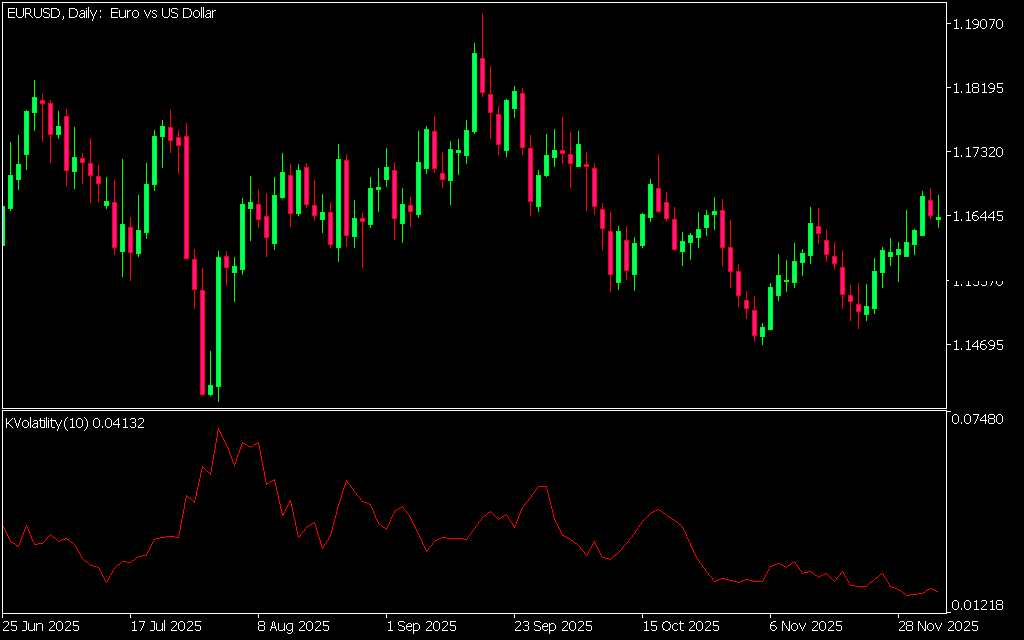
Task: Click the 1.16445 price axis label
Action: point(979,216)
